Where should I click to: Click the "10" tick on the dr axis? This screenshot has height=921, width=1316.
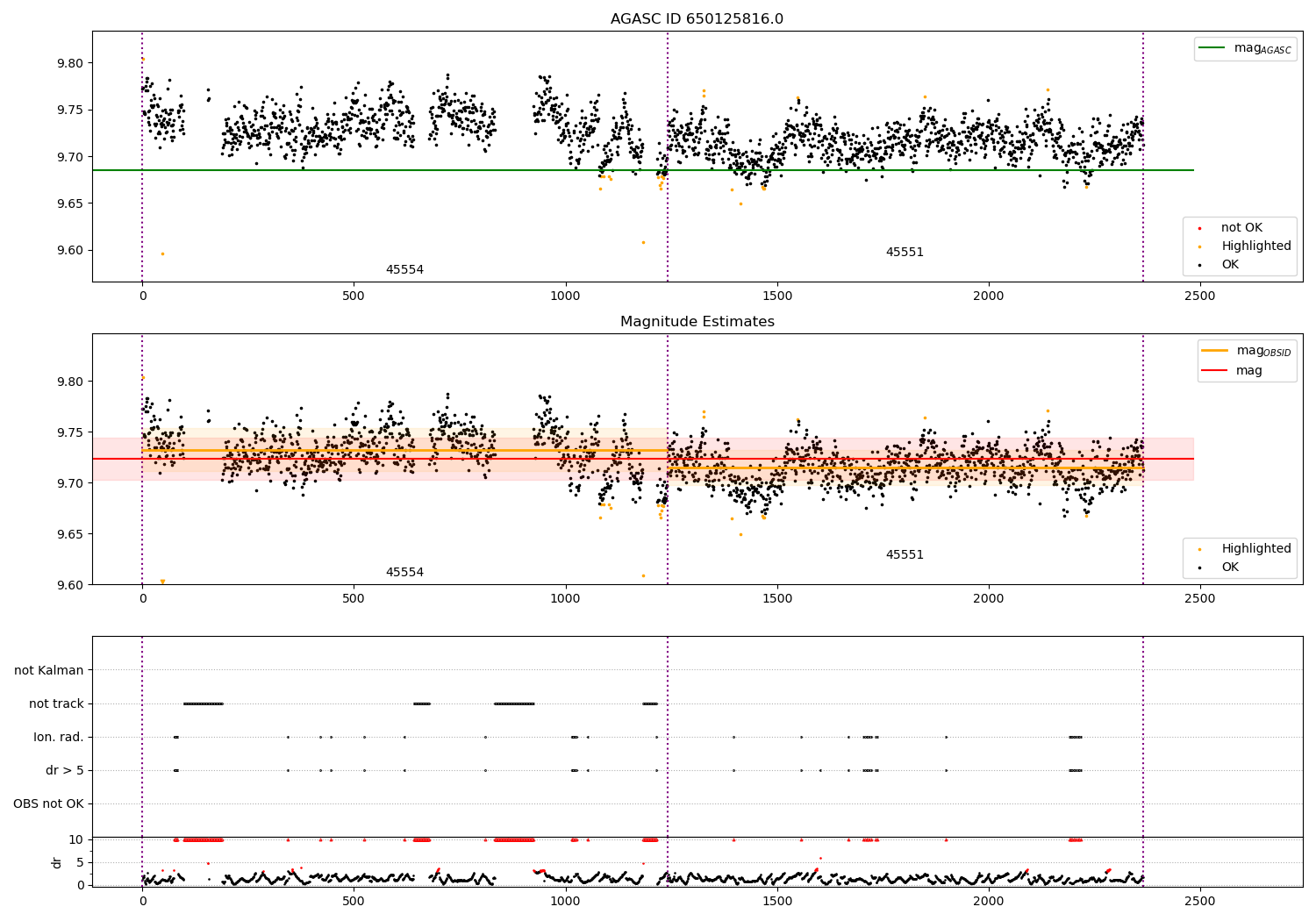click(75, 840)
